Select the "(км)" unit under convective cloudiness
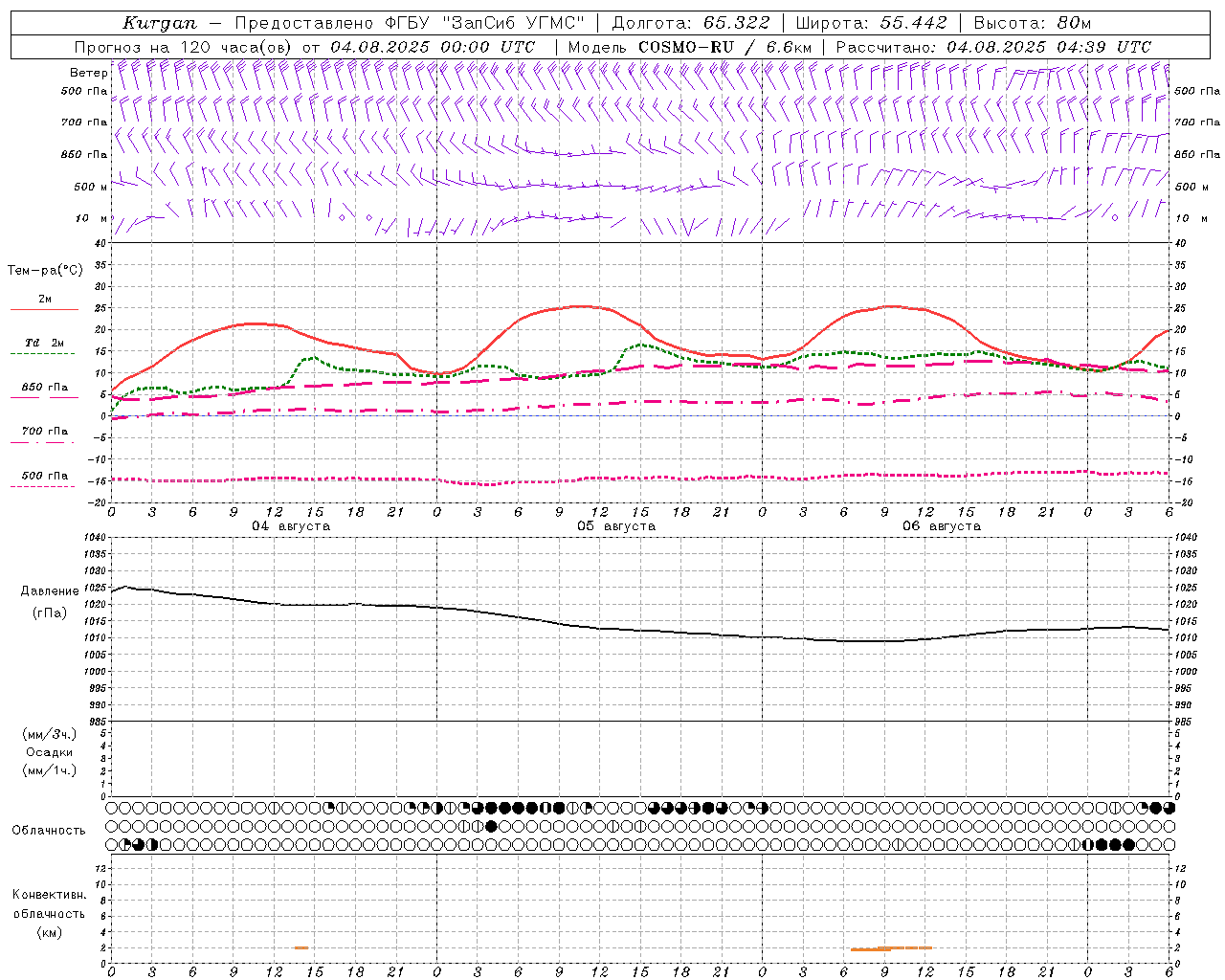 [x=49, y=932]
